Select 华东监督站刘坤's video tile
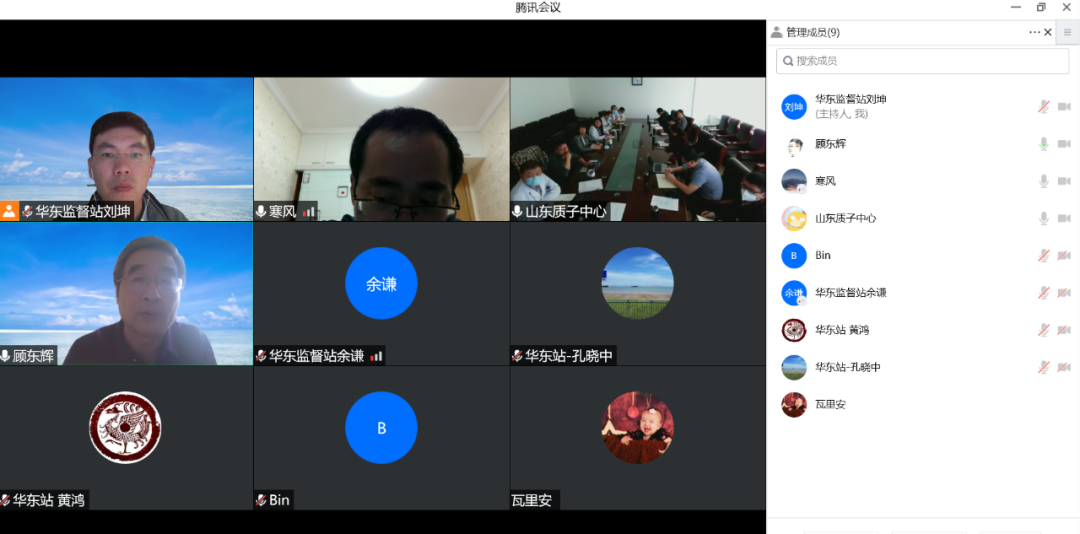Screen dimensions: 1080x534 point(127,149)
